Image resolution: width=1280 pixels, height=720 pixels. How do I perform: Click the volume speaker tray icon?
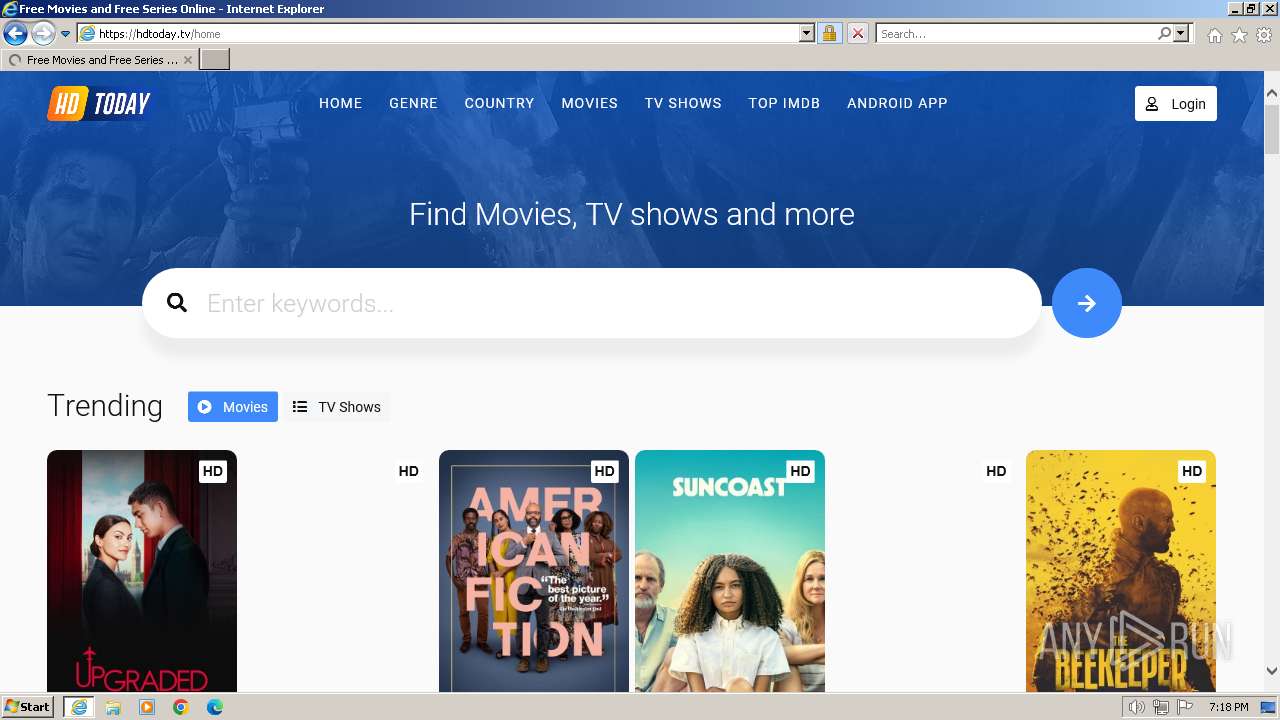(1136, 707)
